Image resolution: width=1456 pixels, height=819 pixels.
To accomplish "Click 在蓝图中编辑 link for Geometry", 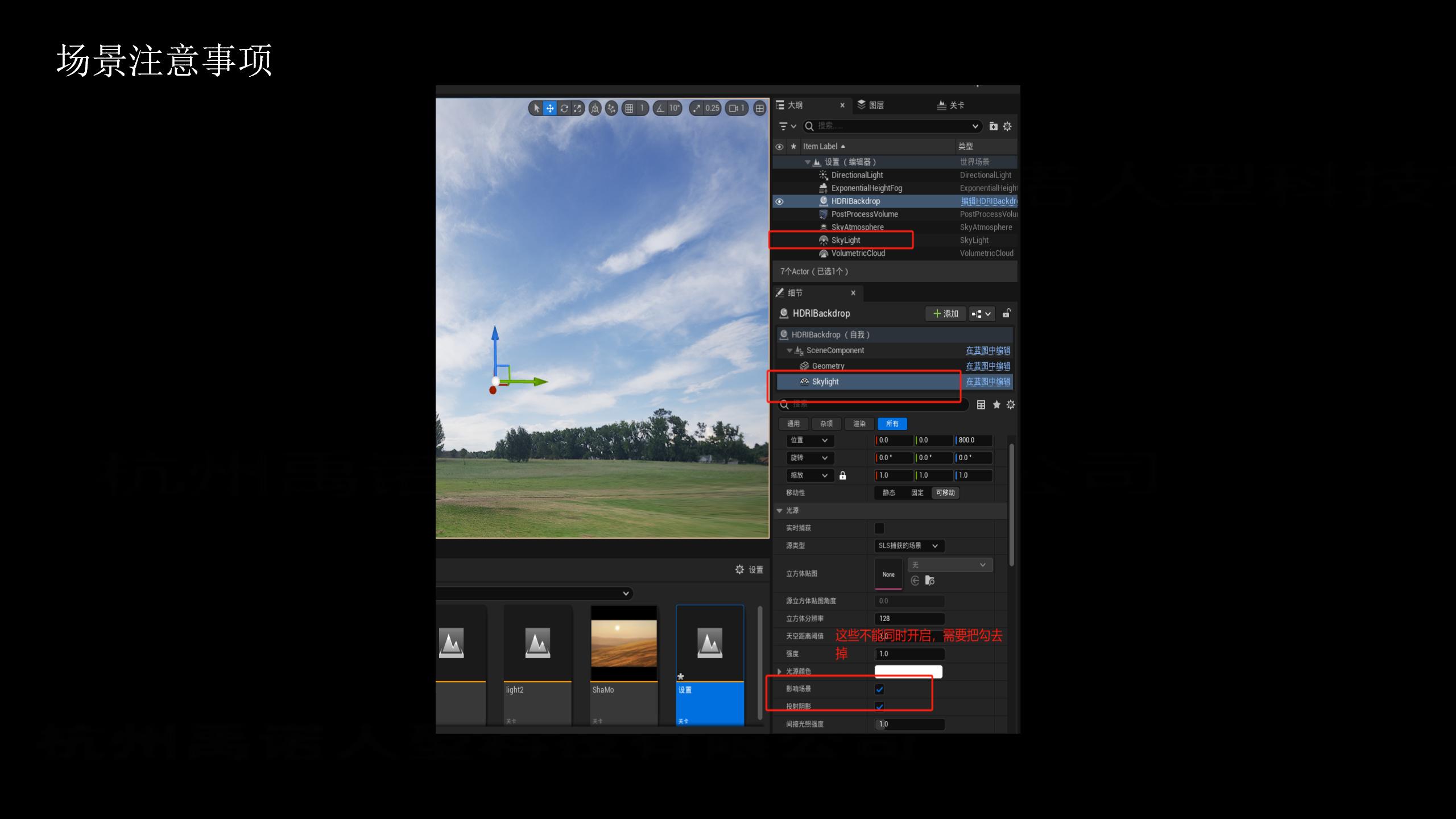I will (x=988, y=366).
